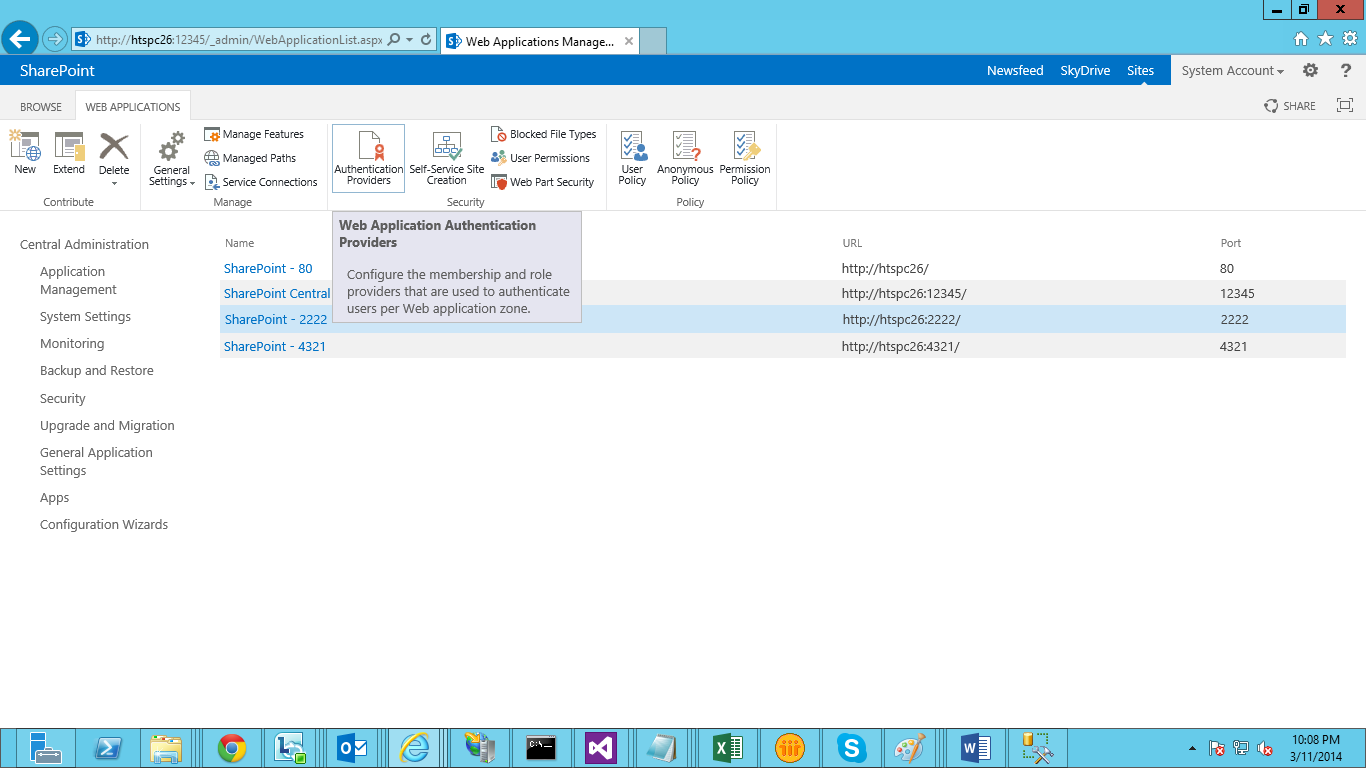Open PowerShell from the taskbar
The height and width of the screenshot is (768, 1366).
tap(107, 748)
